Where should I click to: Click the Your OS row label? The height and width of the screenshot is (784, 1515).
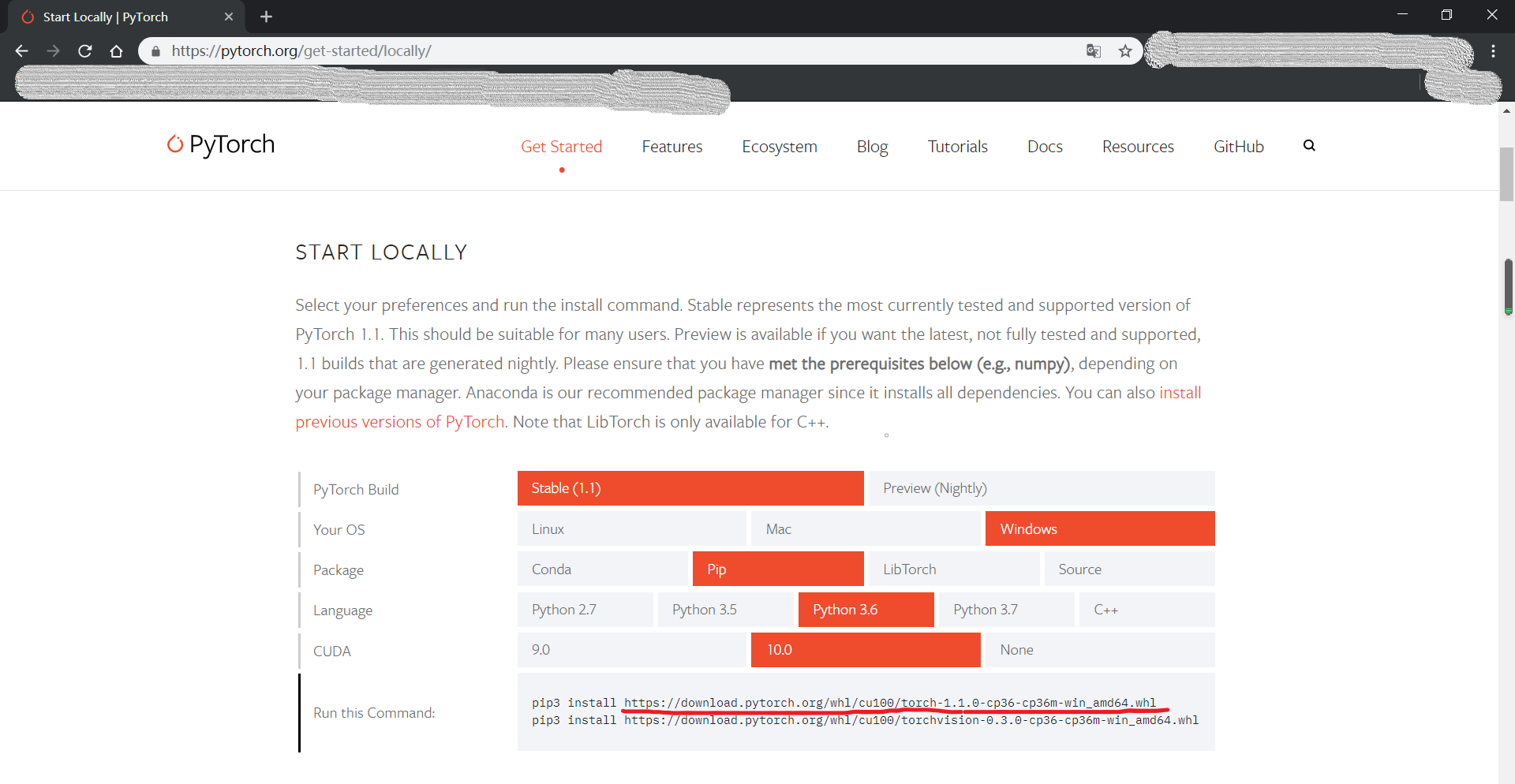tap(339, 530)
